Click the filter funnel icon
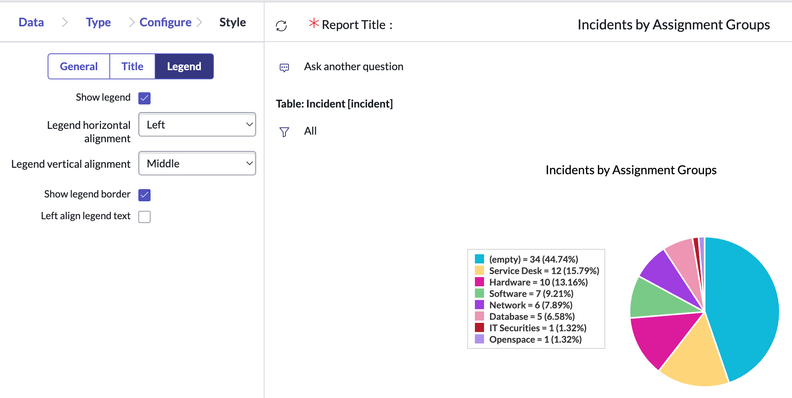The image size is (792, 398). coord(284,132)
